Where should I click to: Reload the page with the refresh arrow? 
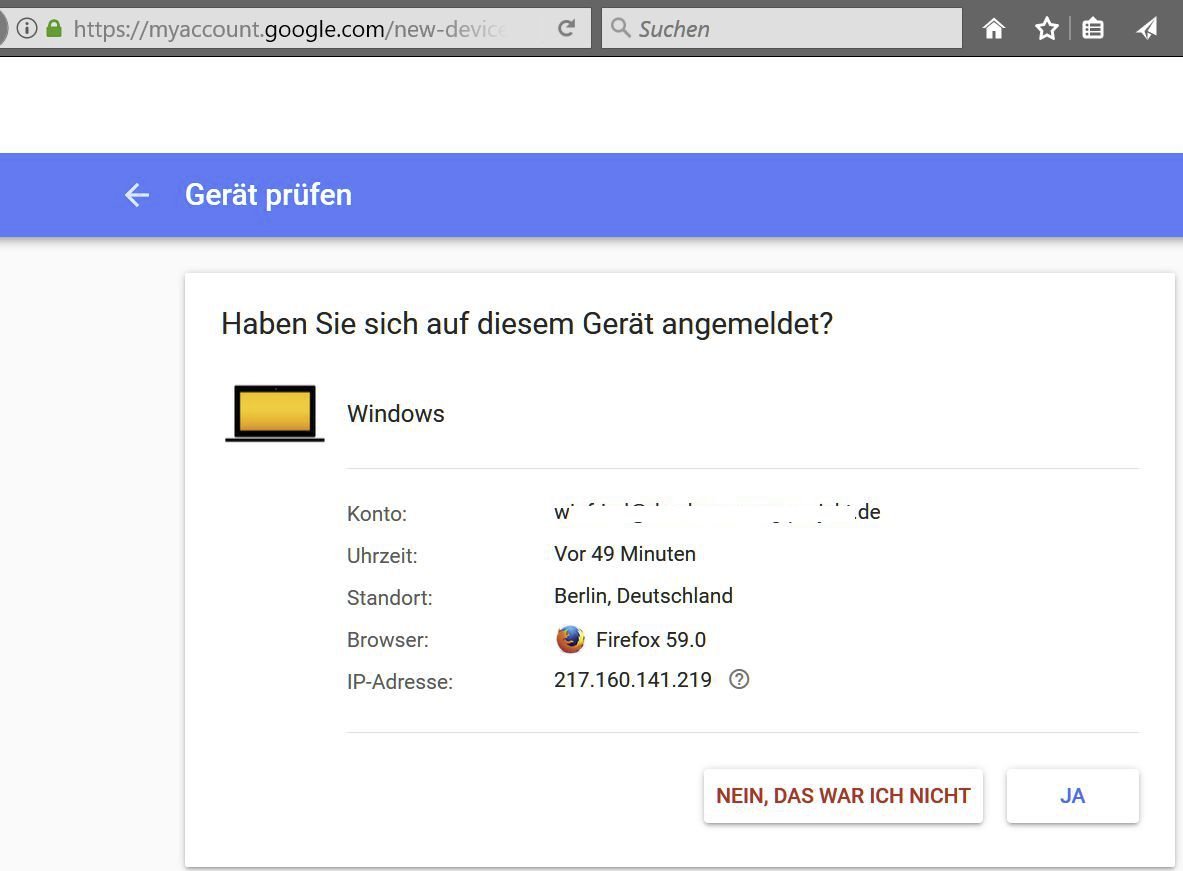point(566,29)
